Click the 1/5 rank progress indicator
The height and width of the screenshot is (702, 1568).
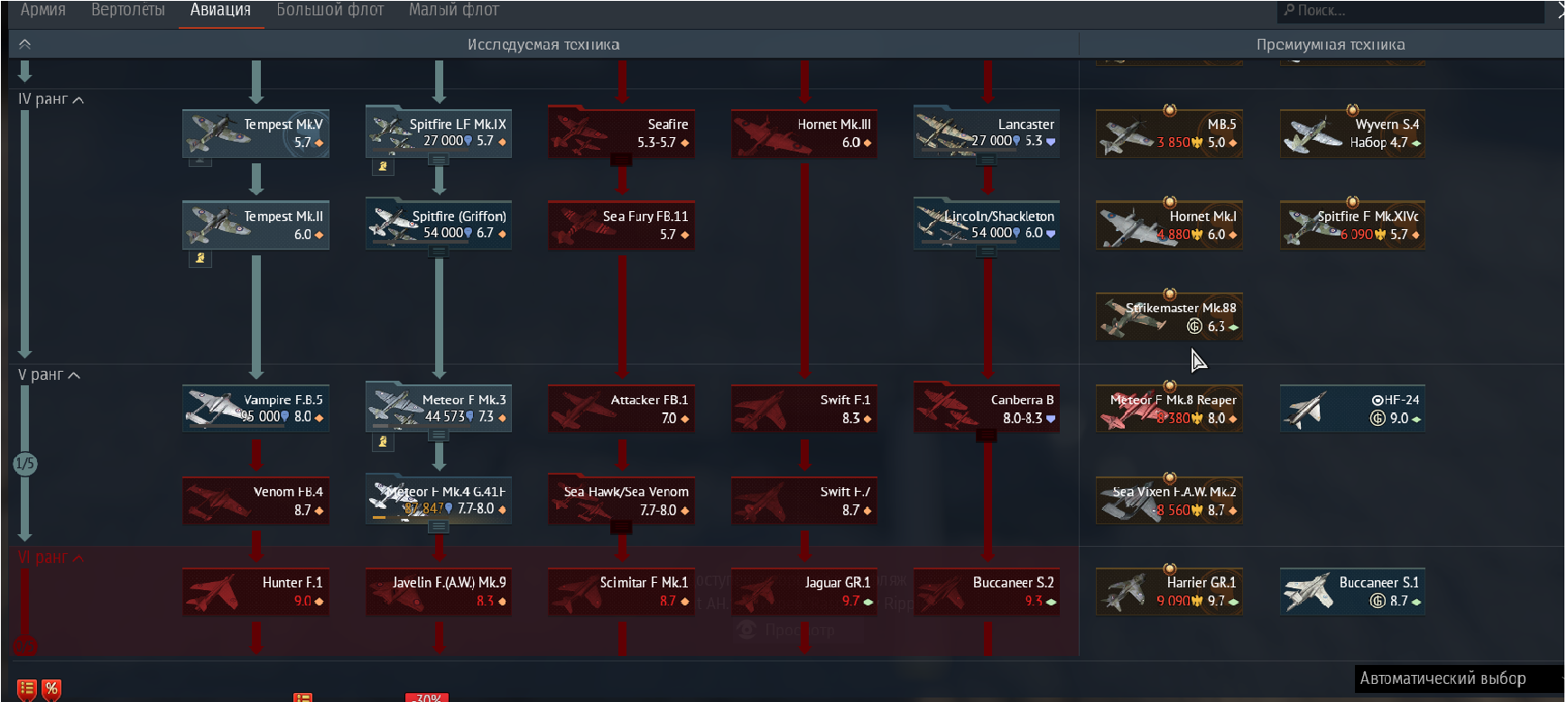24,464
